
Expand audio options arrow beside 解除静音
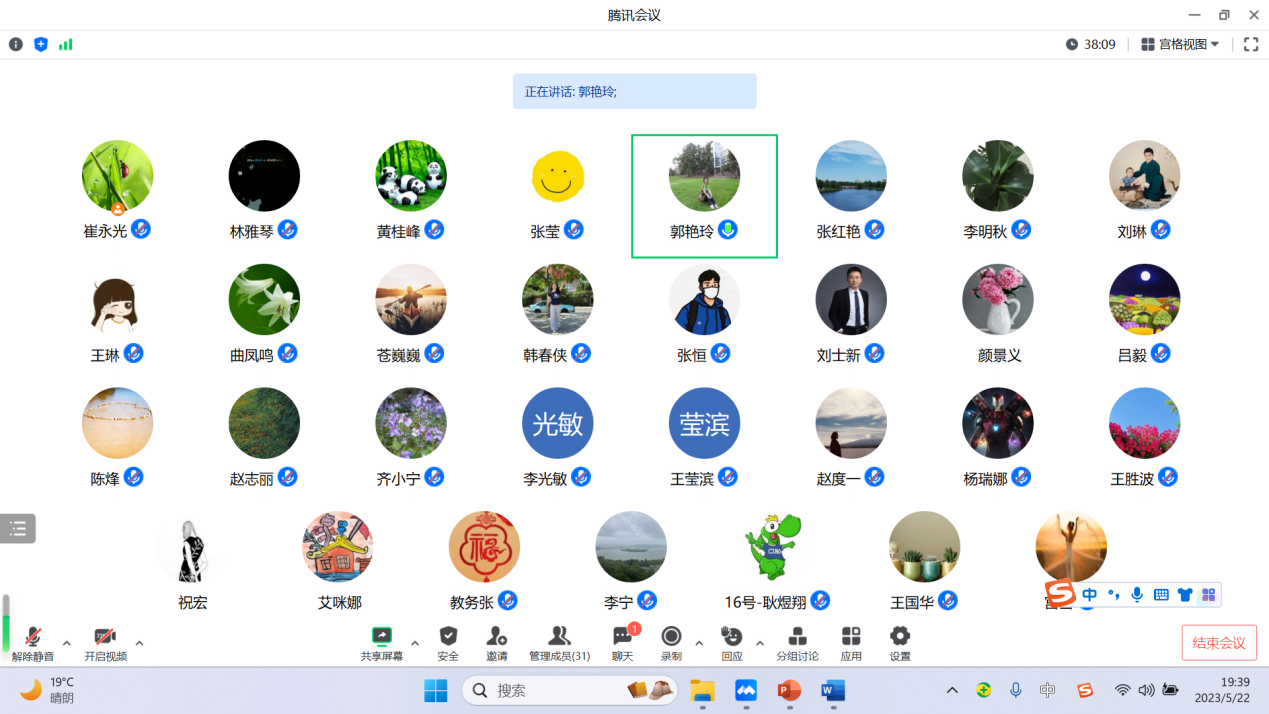pos(67,643)
